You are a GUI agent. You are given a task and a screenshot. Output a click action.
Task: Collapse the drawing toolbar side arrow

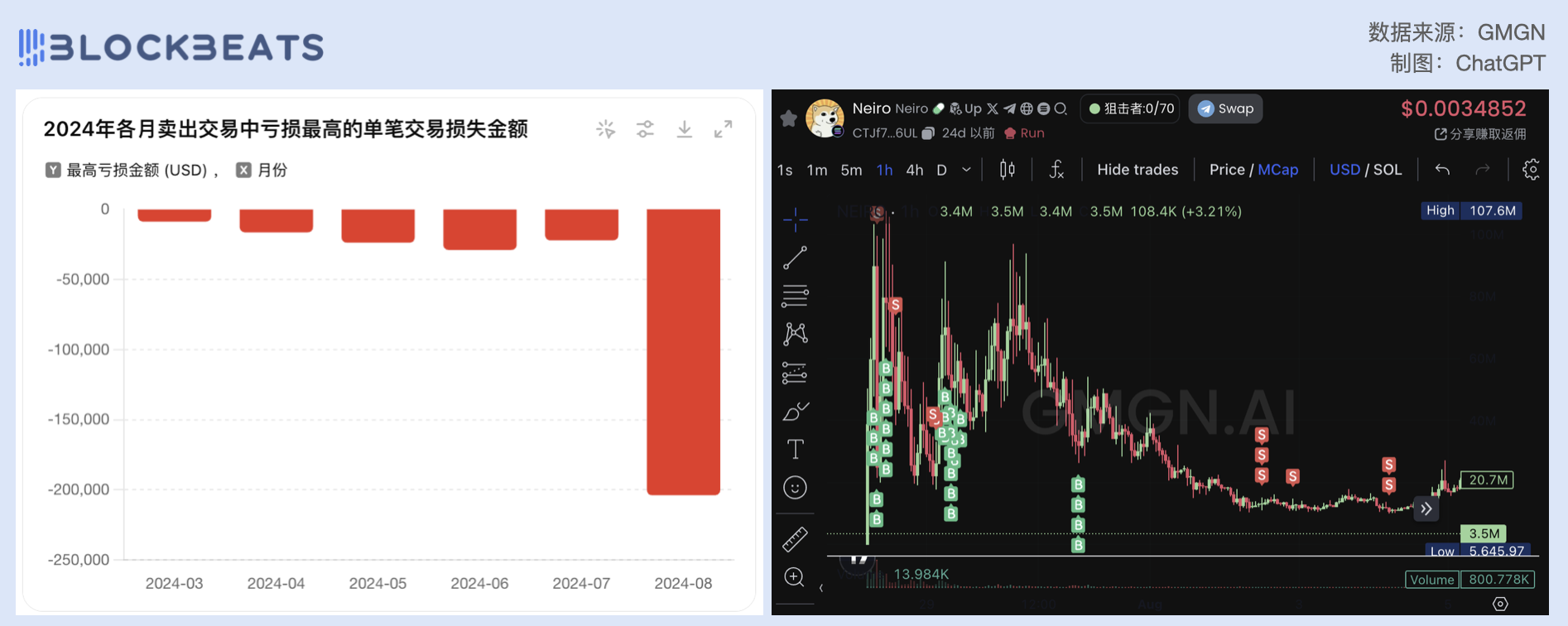click(820, 588)
